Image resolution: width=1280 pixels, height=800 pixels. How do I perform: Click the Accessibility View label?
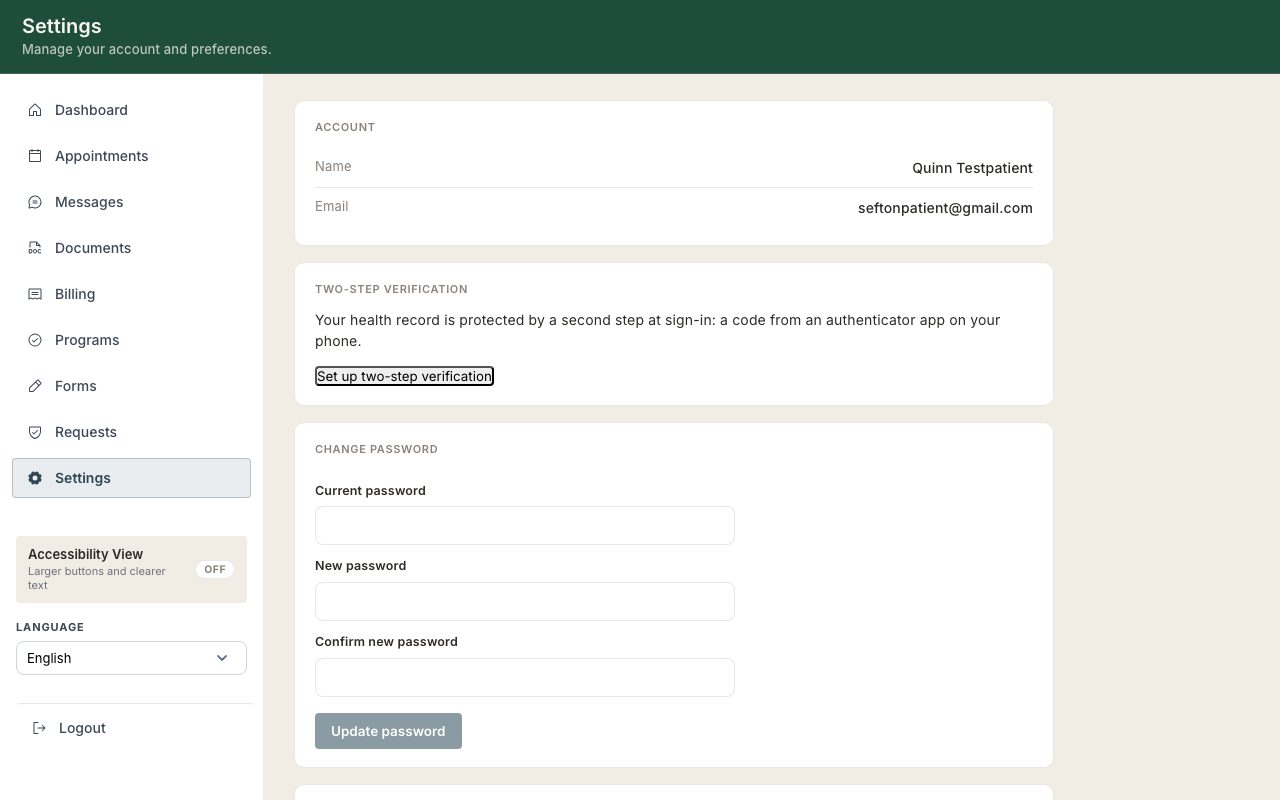pyautogui.click(x=85, y=554)
